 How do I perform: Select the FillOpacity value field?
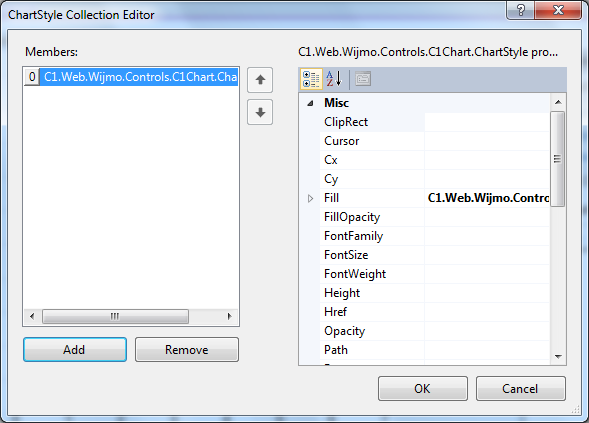pos(487,217)
